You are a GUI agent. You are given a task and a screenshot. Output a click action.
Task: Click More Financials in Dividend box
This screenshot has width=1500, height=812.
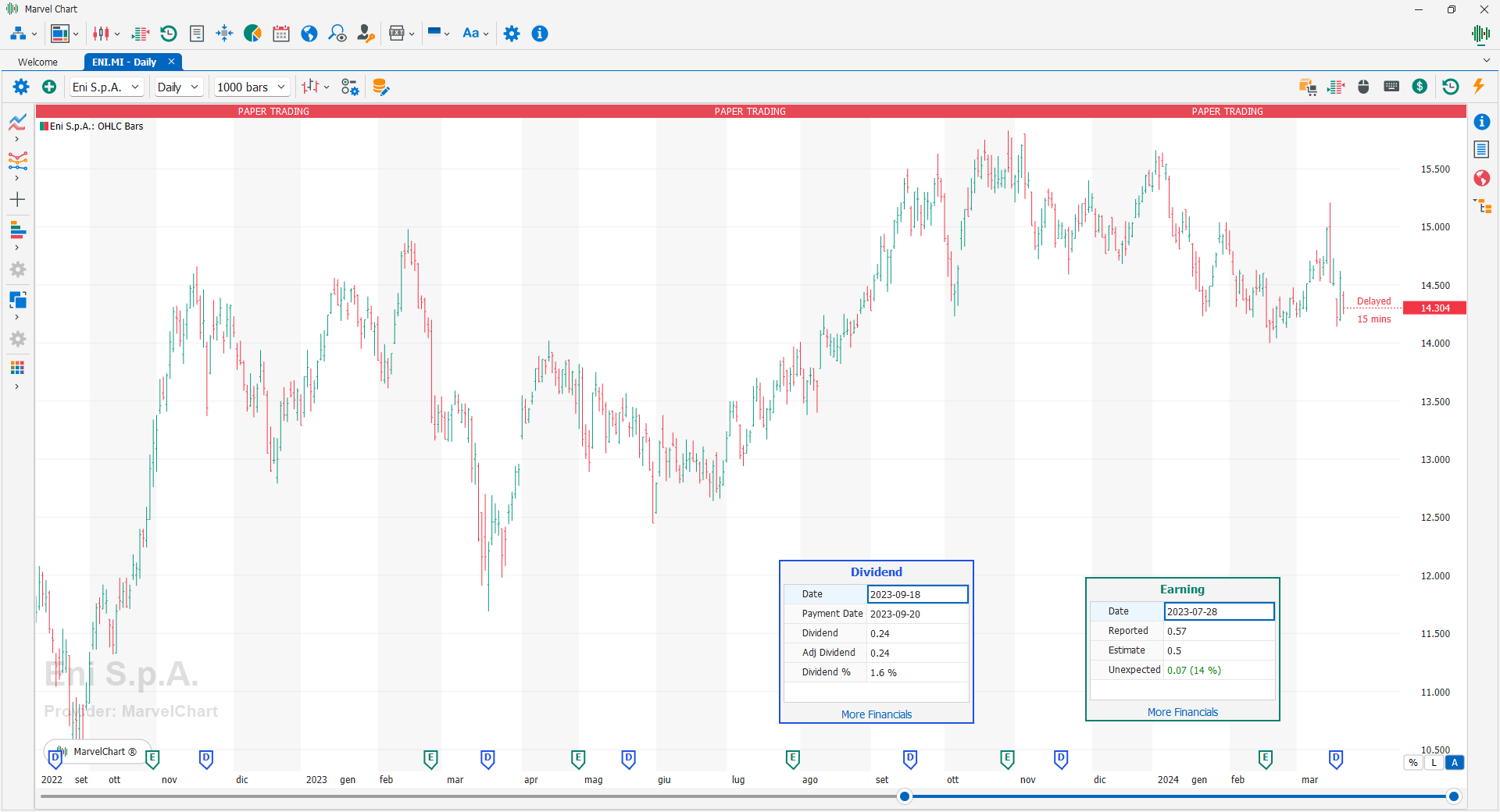pyautogui.click(x=877, y=714)
